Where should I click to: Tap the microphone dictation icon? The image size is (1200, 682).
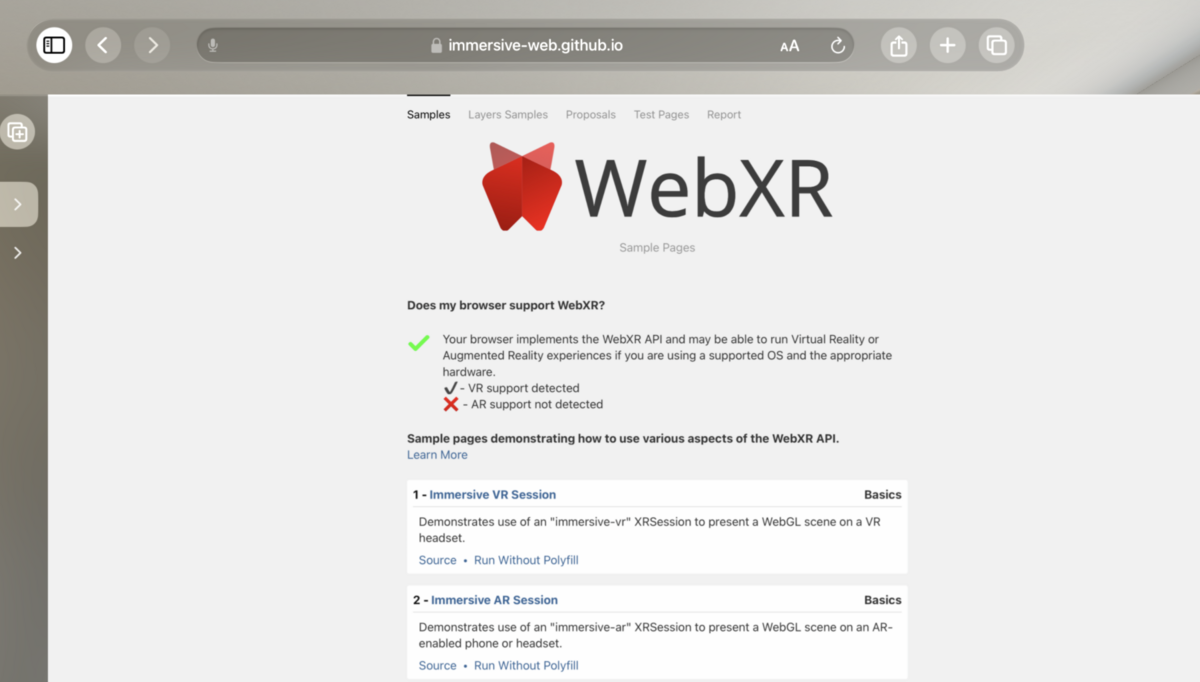coord(213,46)
